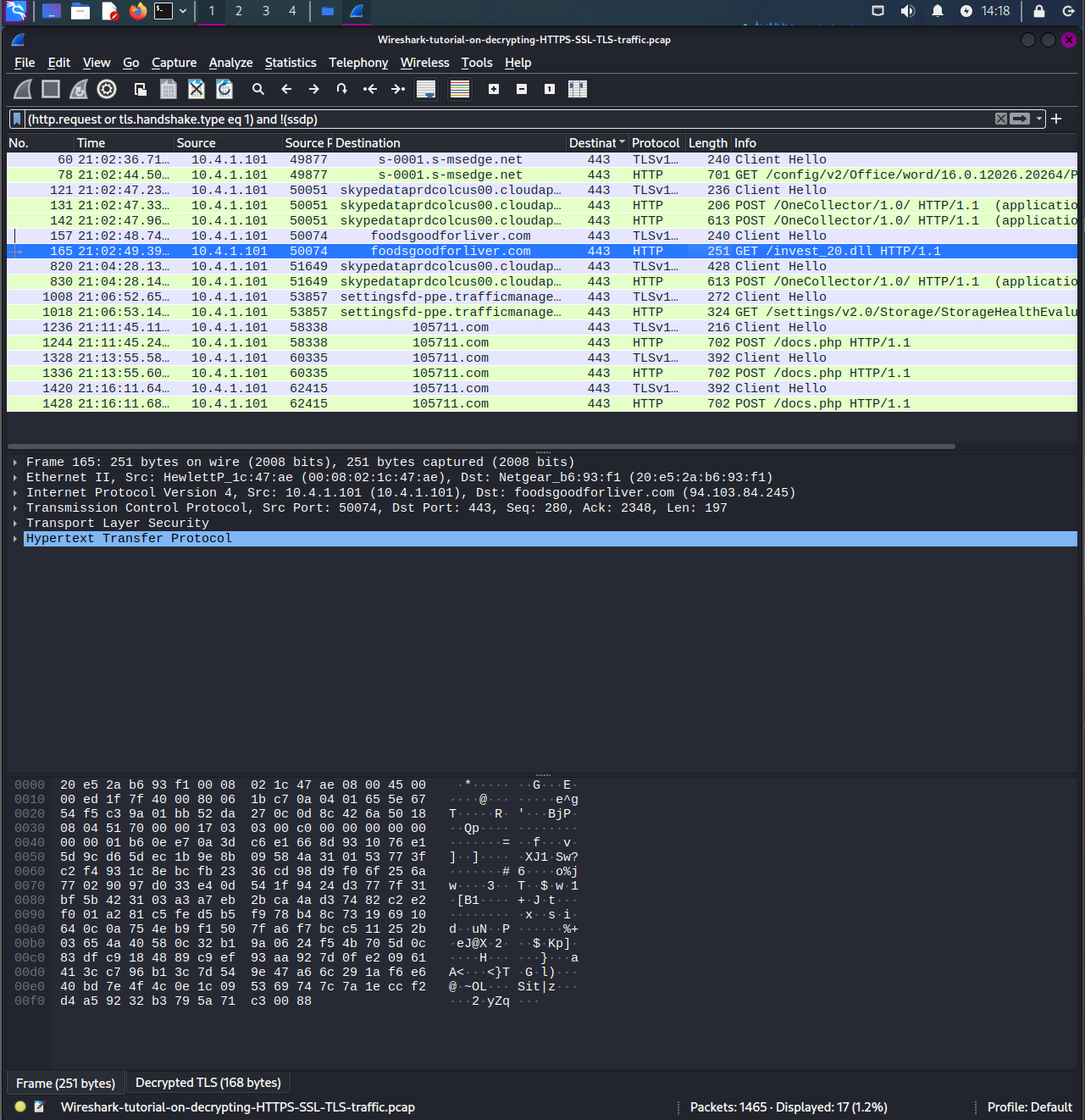The width and height of the screenshot is (1085, 1120).
Task: Jump to the last packet
Action: click(x=398, y=89)
